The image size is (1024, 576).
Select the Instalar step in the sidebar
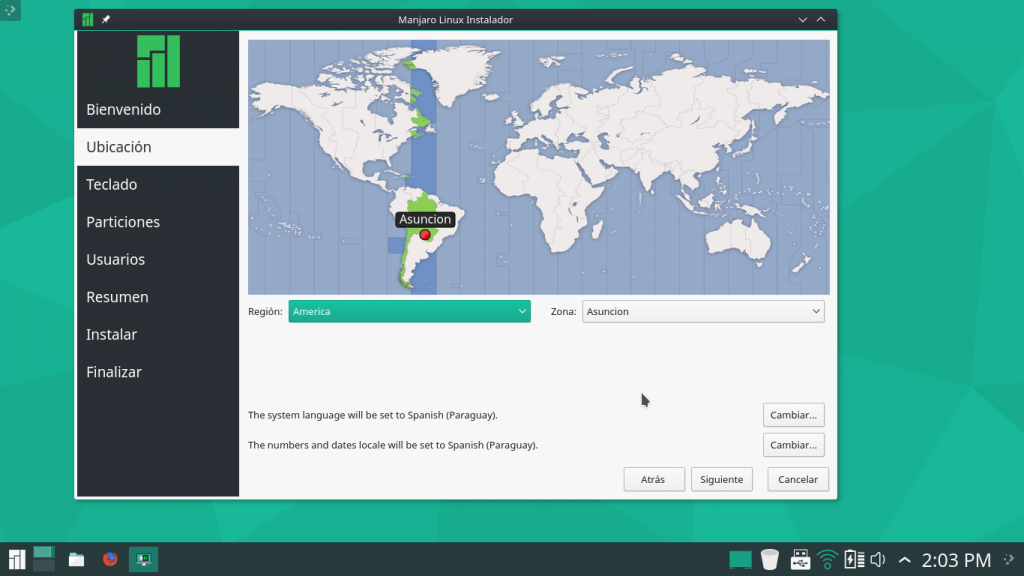(x=157, y=334)
